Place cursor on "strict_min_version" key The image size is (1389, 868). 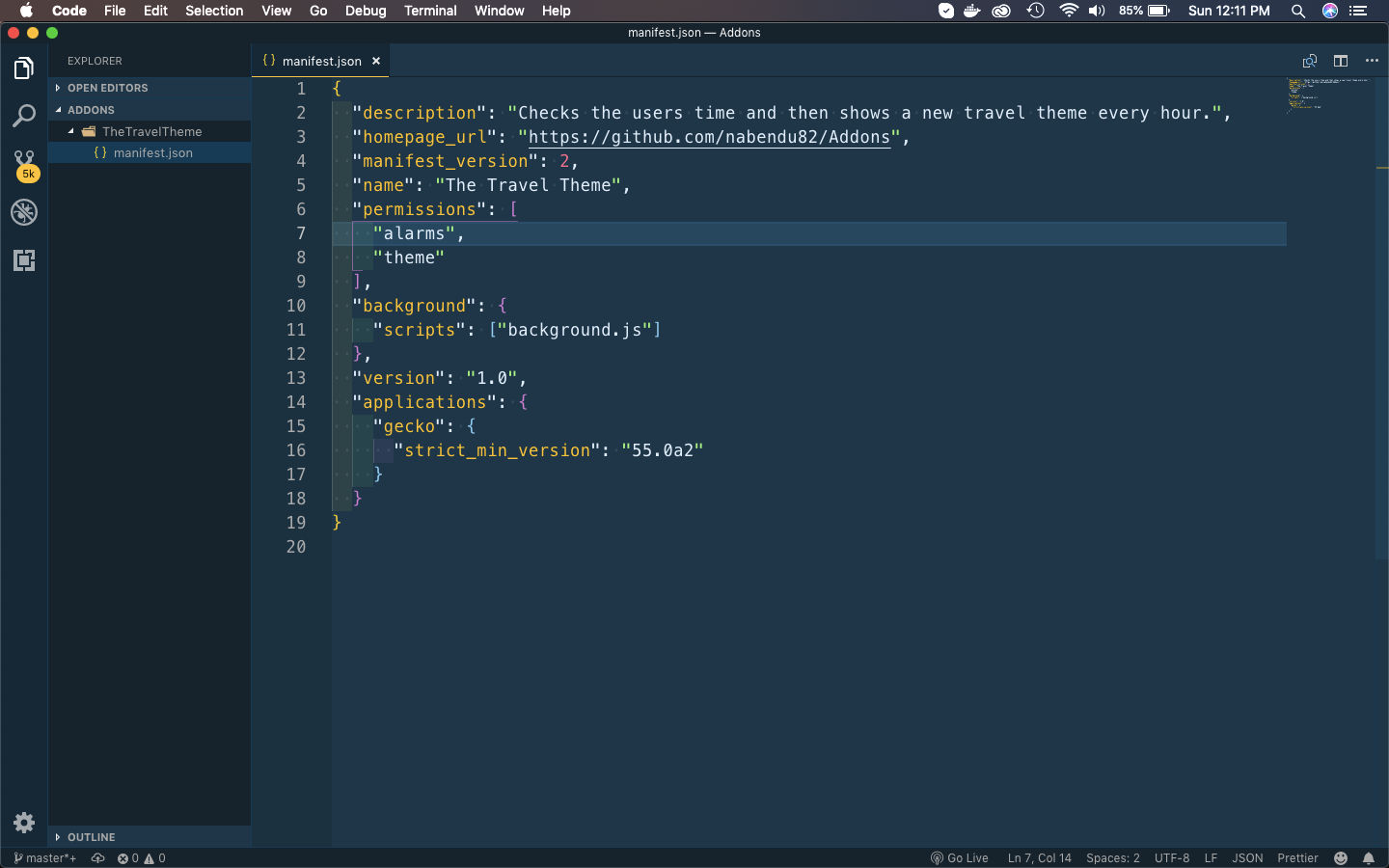click(x=497, y=450)
